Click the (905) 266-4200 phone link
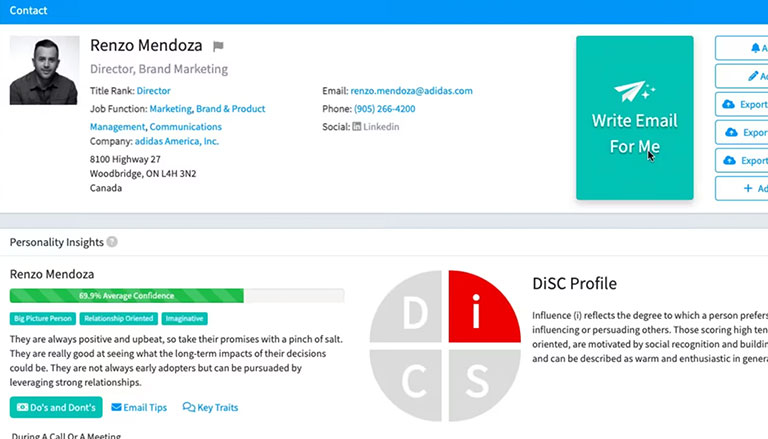The height and width of the screenshot is (439, 768). pos(384,109)
